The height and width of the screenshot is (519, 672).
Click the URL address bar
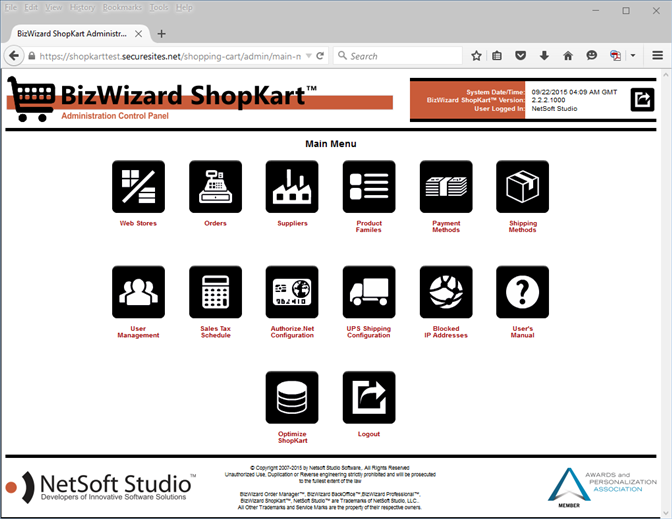click(x=170, y=56)
